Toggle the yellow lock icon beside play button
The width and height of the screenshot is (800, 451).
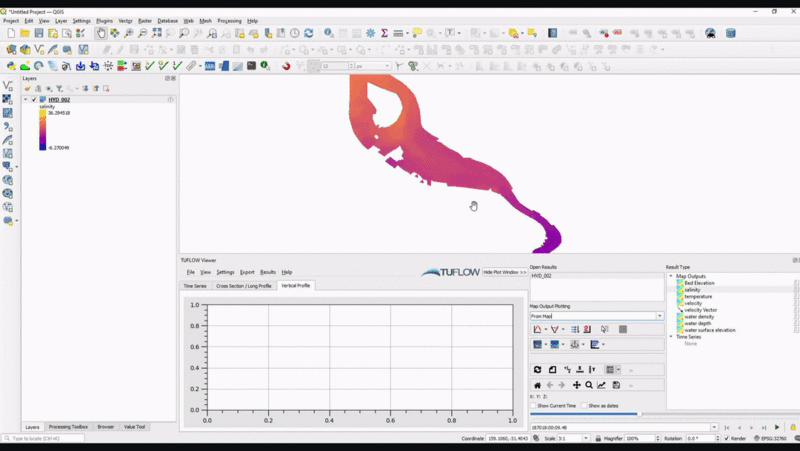click(793, 428)
